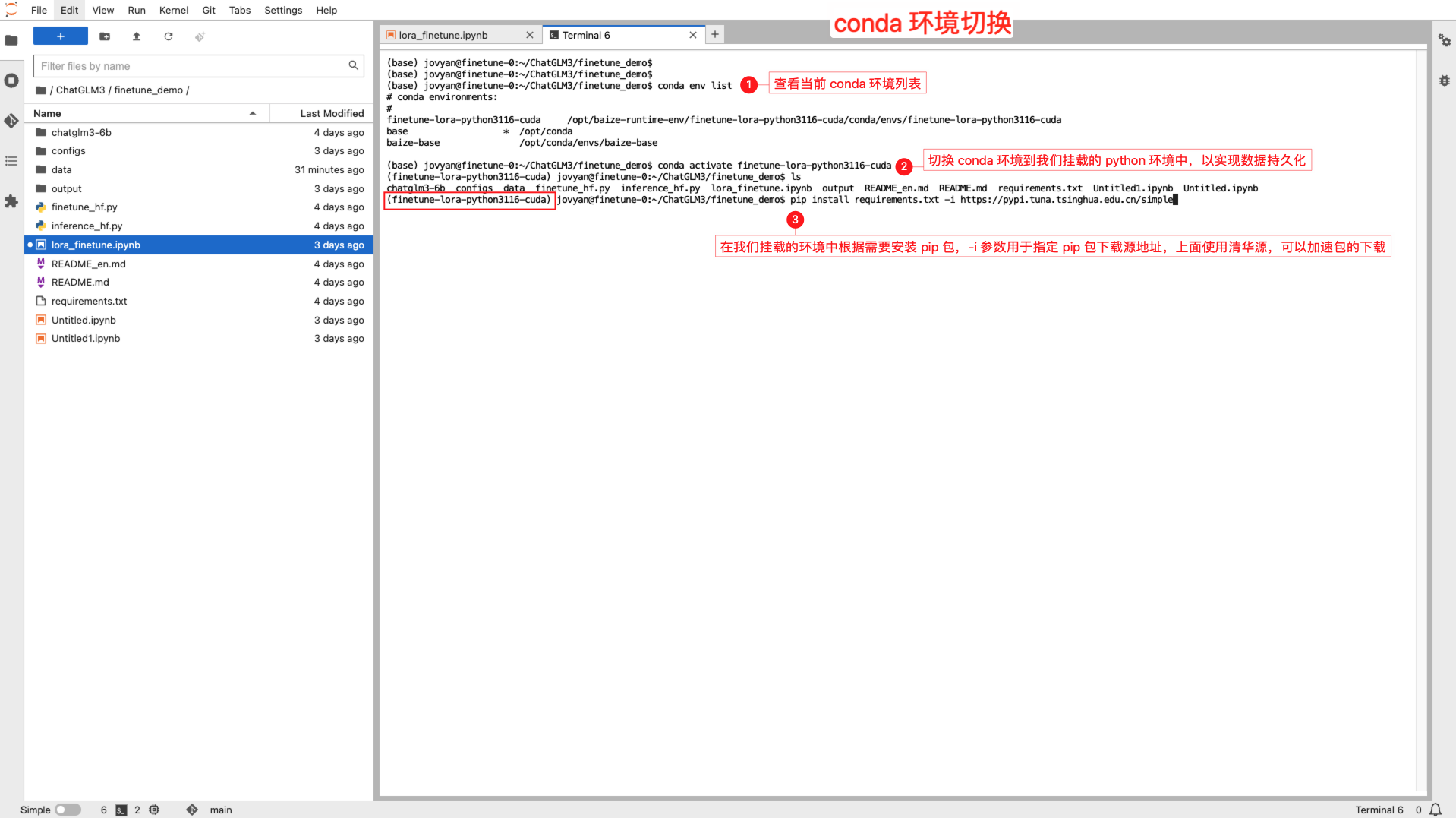Image resolution: width=1456 pixels, height=818 pixels.
Task: Sort files by Name column header
Action: tap(47, 113)
